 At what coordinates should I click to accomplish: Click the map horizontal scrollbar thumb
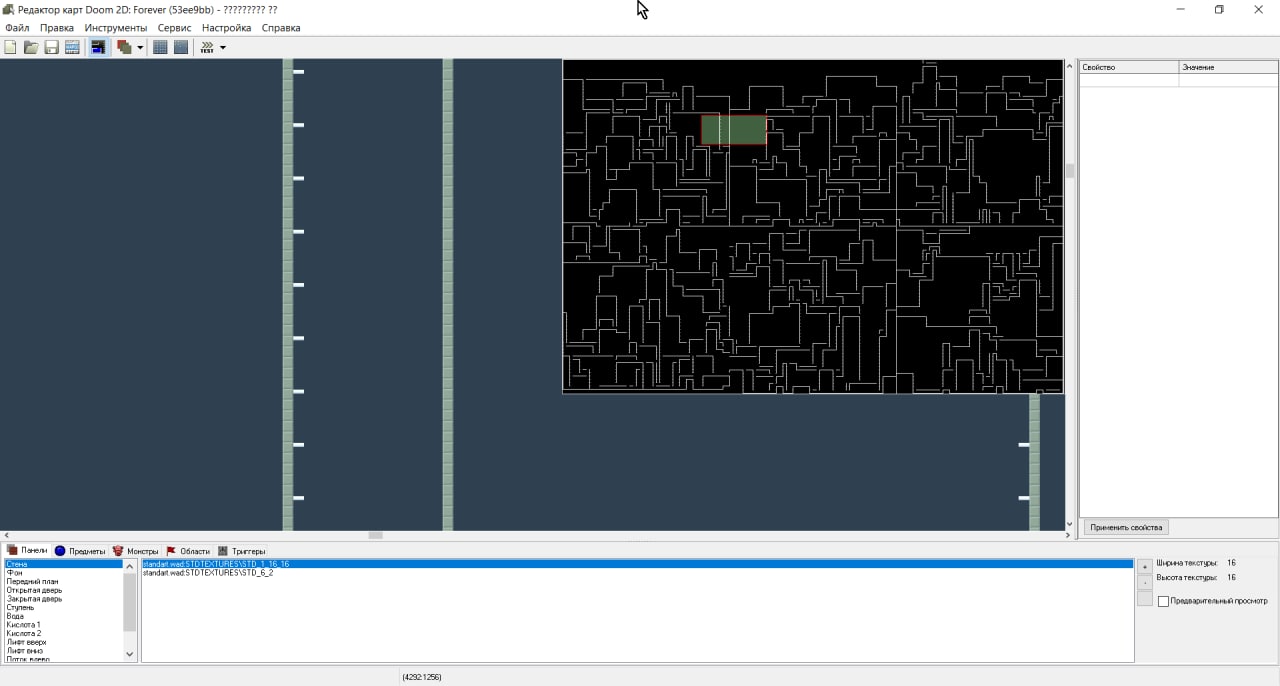point(375,535)
